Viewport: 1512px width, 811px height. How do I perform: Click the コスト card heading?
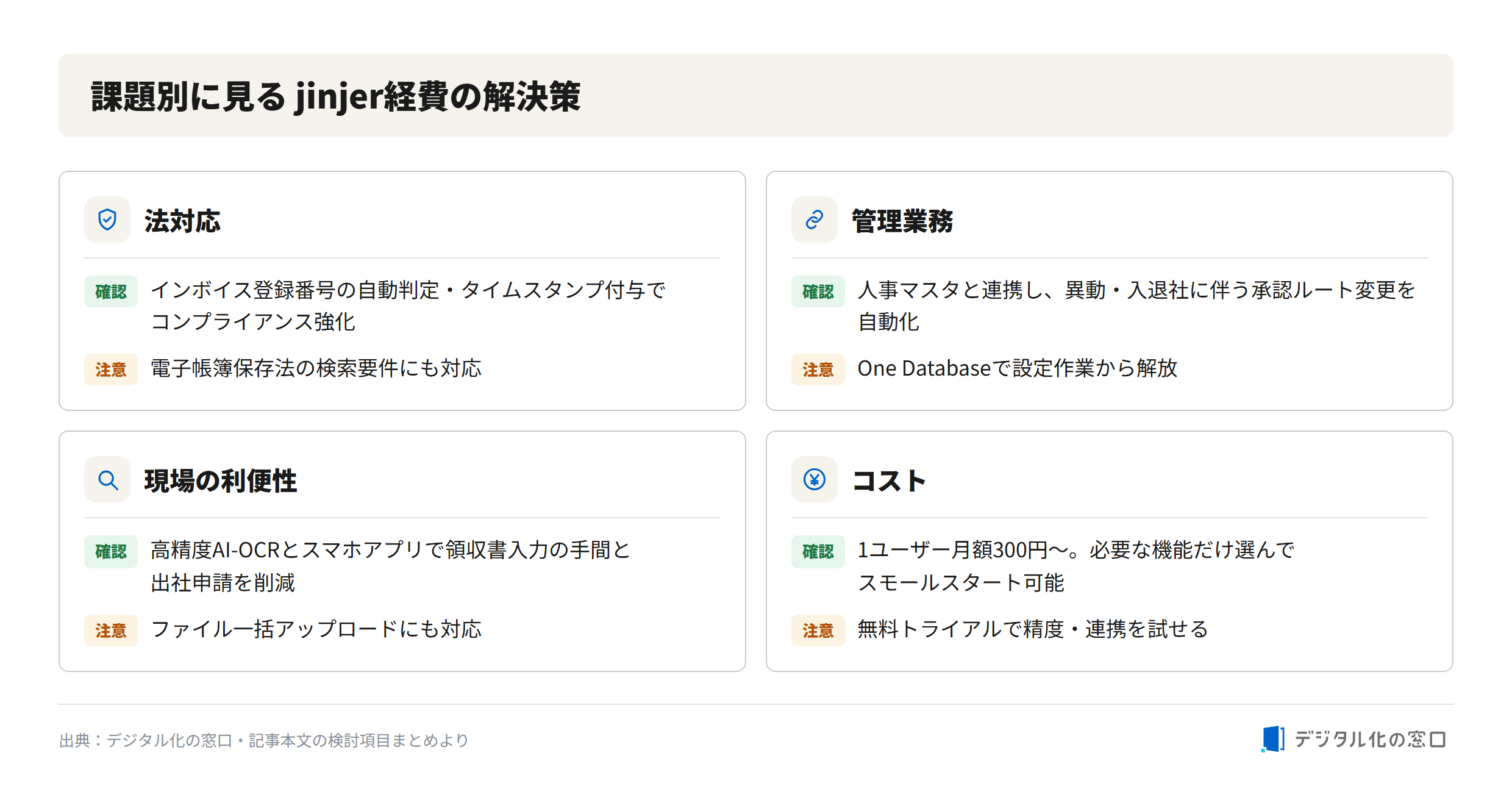point(890,481)
